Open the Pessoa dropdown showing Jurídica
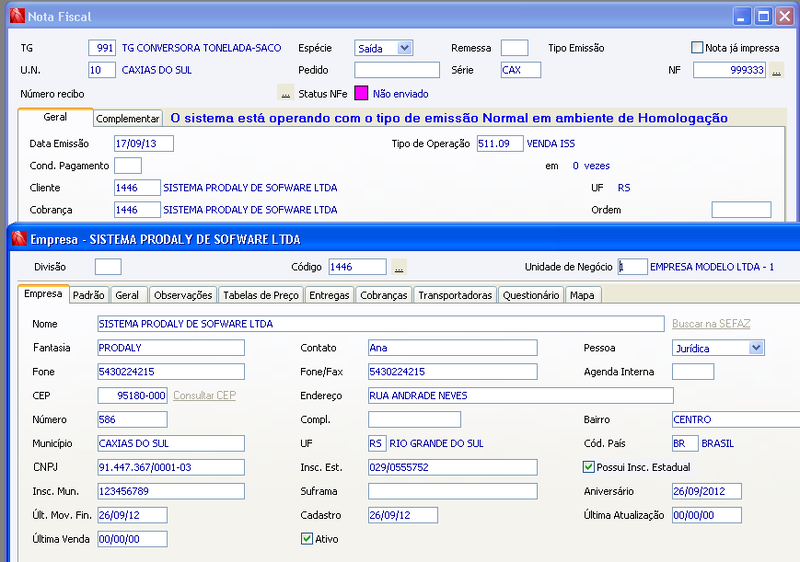 click(x=718, y=348)
